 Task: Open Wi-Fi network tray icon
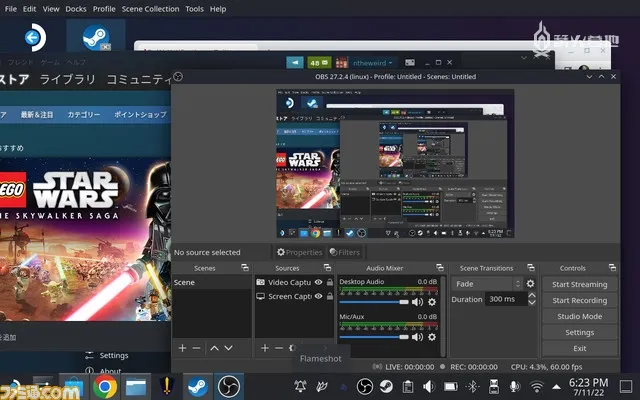tap(537, 386)
